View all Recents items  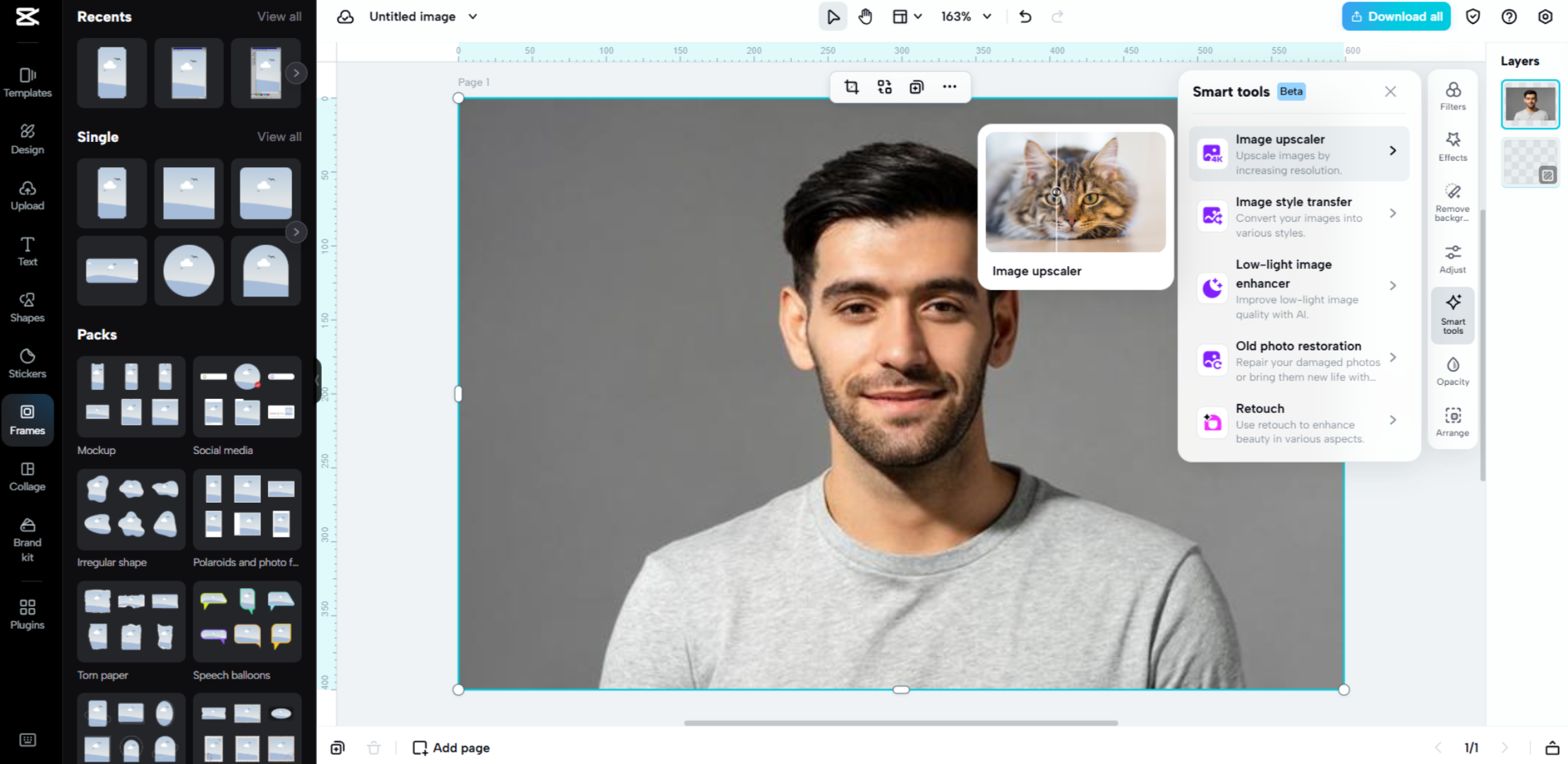pos(279,16)
